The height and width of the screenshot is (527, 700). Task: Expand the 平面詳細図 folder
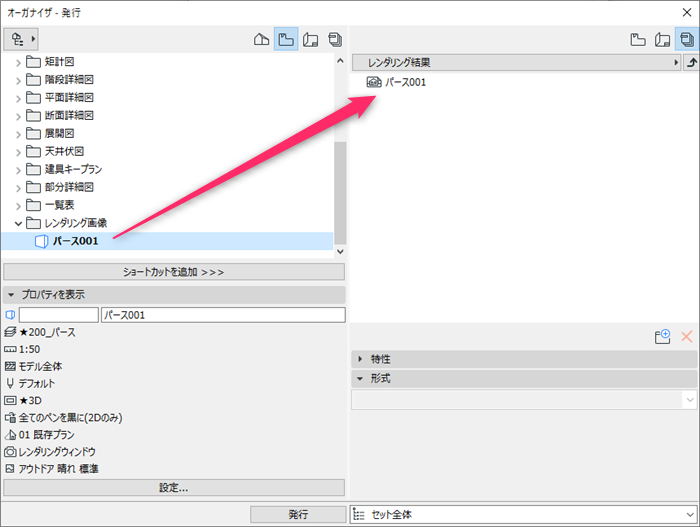pyautogui.click(x=18, y=98)
